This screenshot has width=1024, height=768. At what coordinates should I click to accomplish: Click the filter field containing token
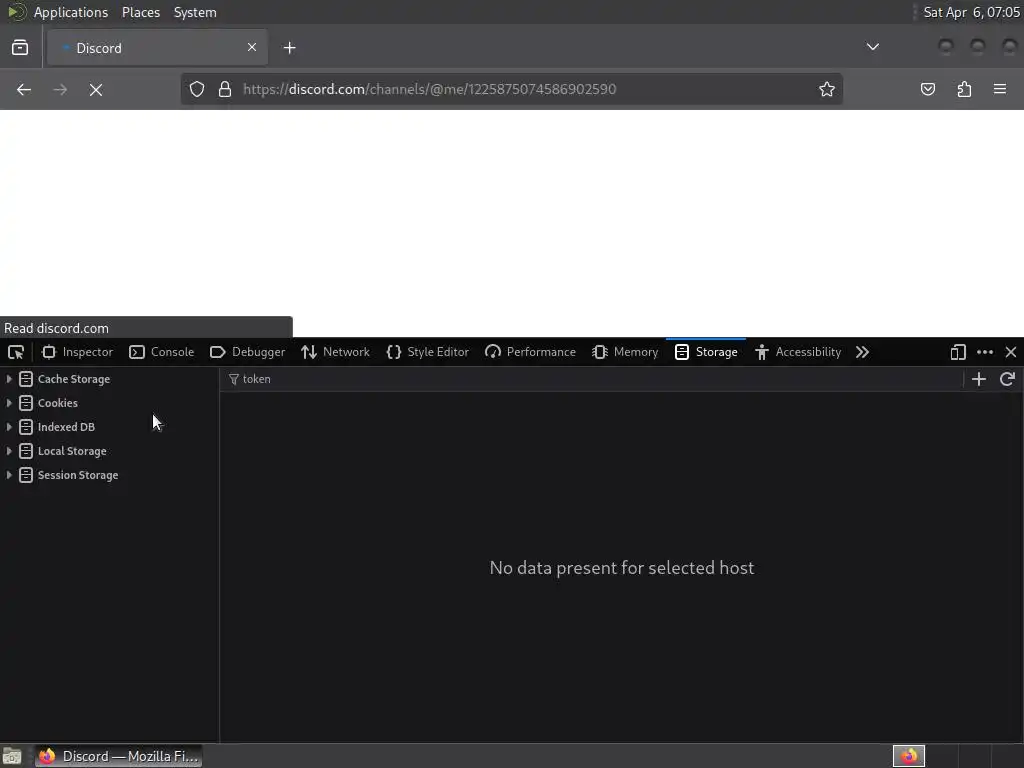[591, 379]
